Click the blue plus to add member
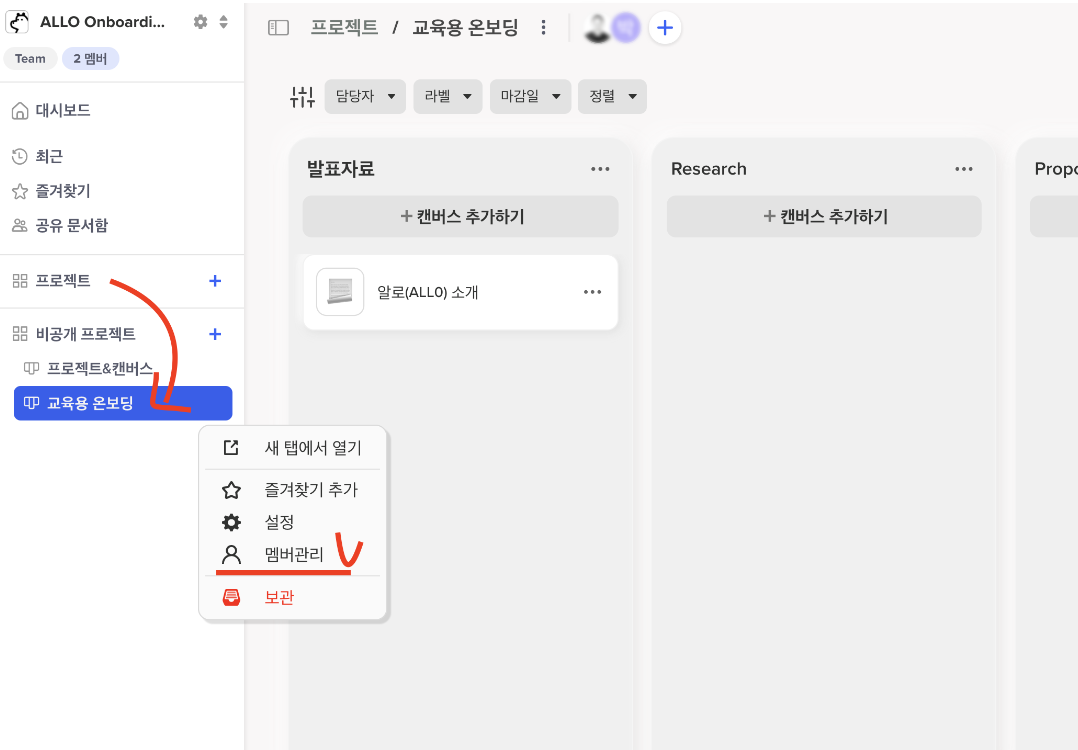1078x750 pixels. point(665,28)
